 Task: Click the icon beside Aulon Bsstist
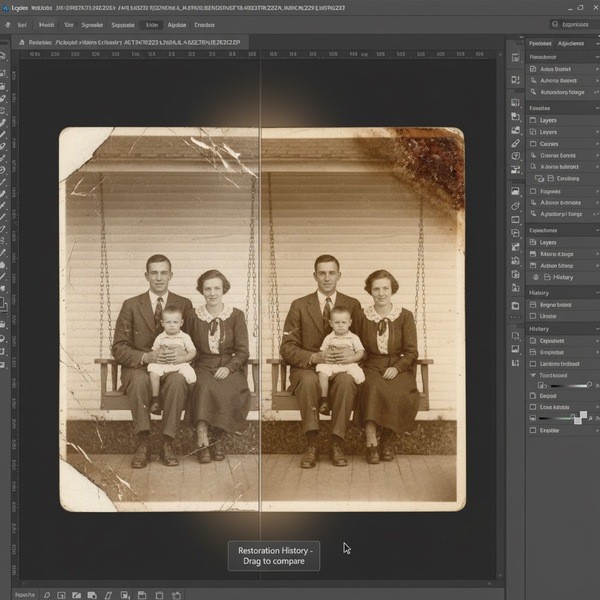pyautogui.click(x=533, y=69)
